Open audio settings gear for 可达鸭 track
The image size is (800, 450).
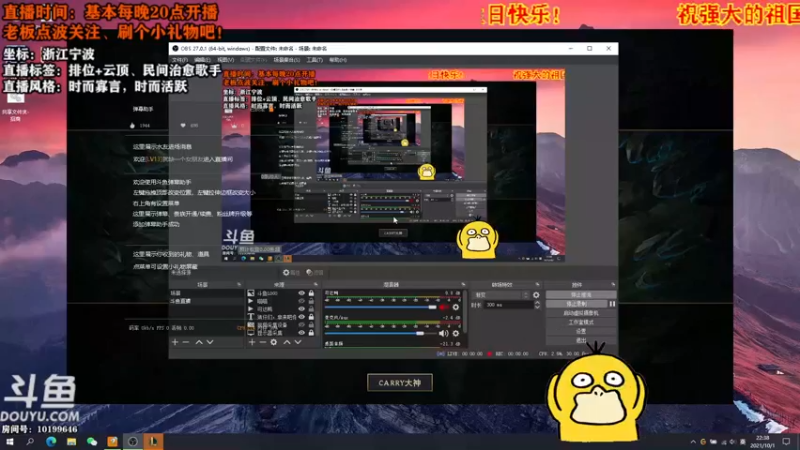[456, 307]
